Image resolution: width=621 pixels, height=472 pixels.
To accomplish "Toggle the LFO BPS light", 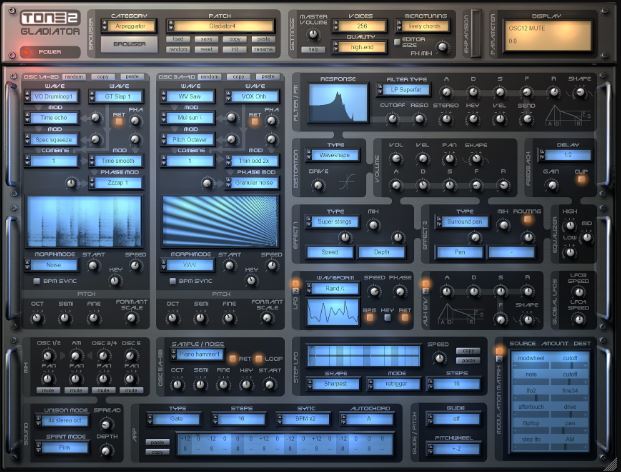I will [370, 317].
